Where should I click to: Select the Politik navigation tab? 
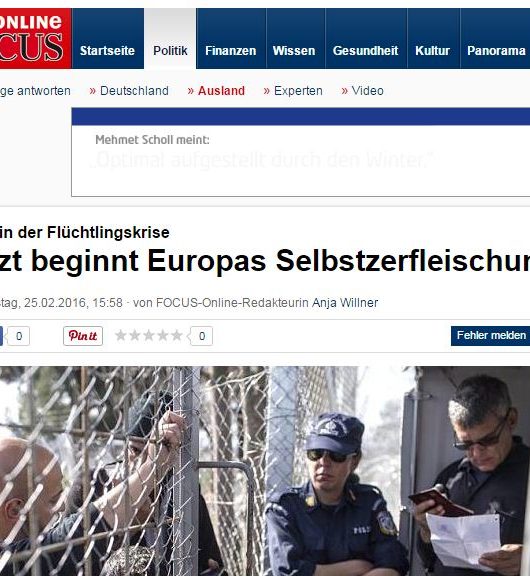point(170,39)
